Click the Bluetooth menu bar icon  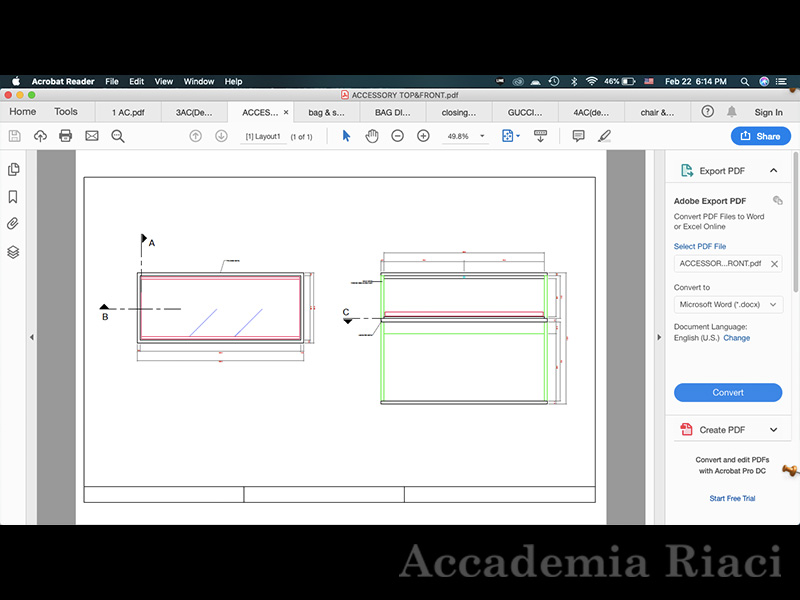point(573,82)
